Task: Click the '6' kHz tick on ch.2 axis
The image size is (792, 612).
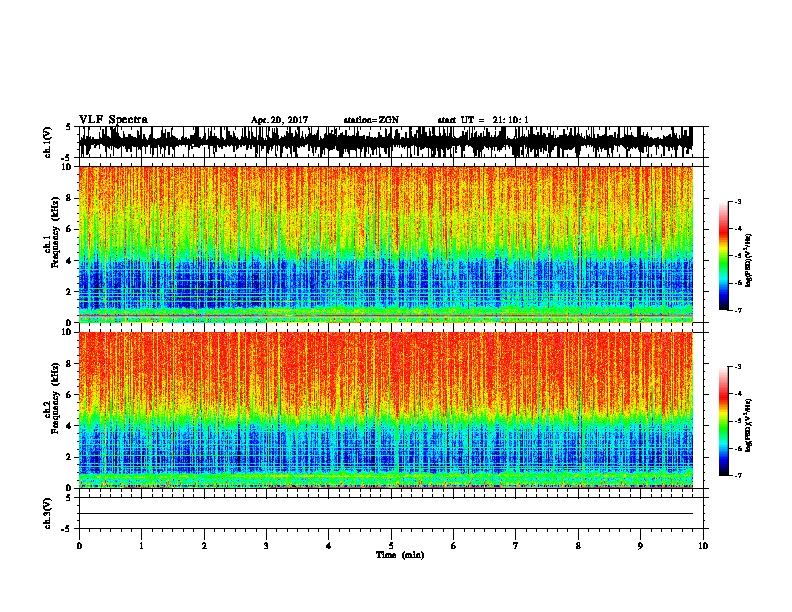Action: tap(69, 395)
